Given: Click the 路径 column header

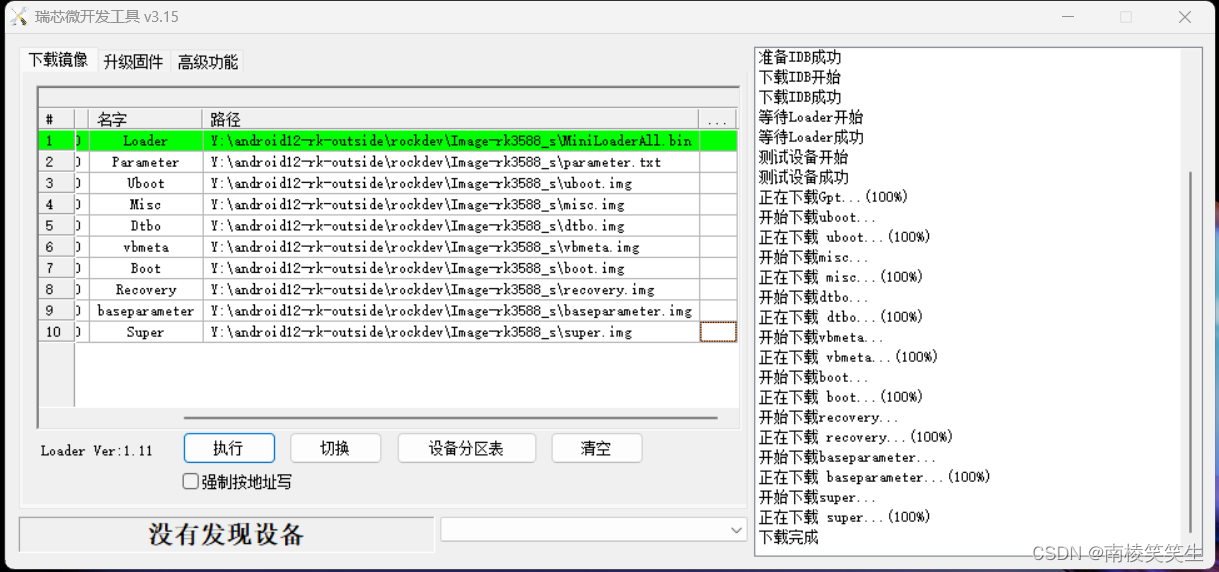Looking at the screenshot, I should 450,119.
